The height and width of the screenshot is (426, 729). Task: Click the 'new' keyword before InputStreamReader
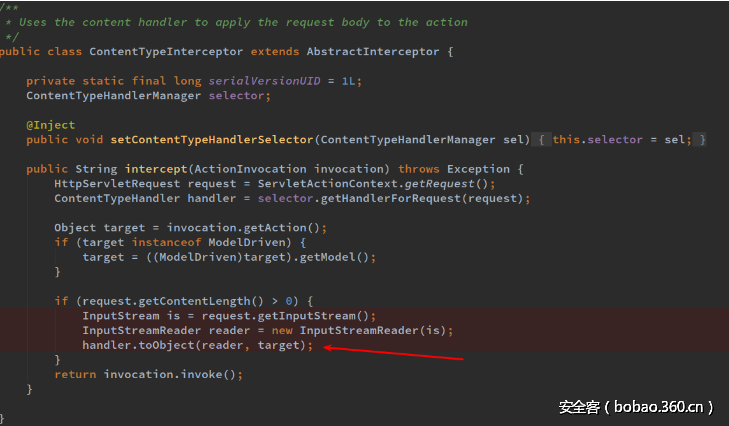tap(282, 331)
